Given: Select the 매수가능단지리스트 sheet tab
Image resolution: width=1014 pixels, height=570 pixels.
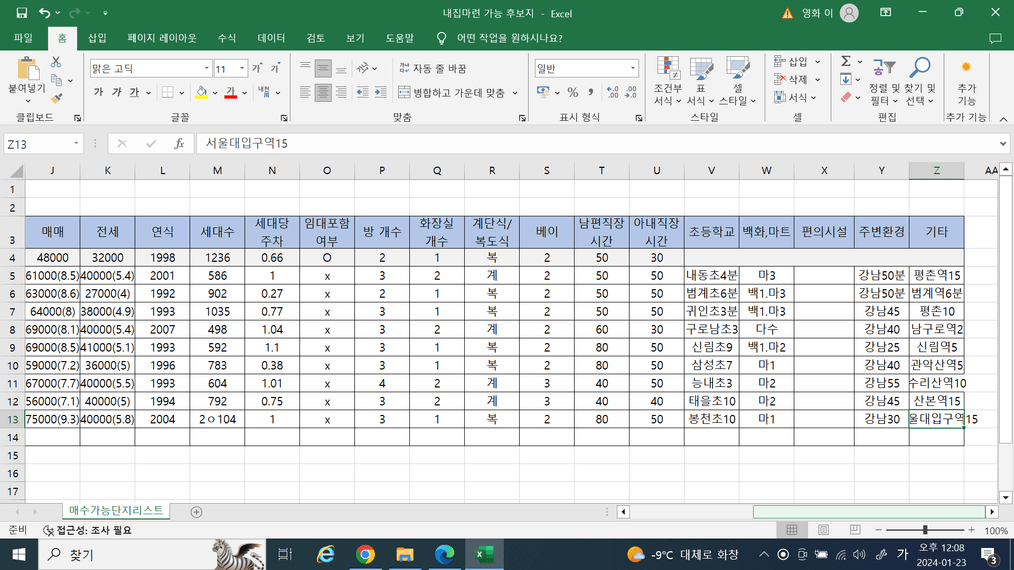Looking at the screenshot, I should (x=116, y=510).
